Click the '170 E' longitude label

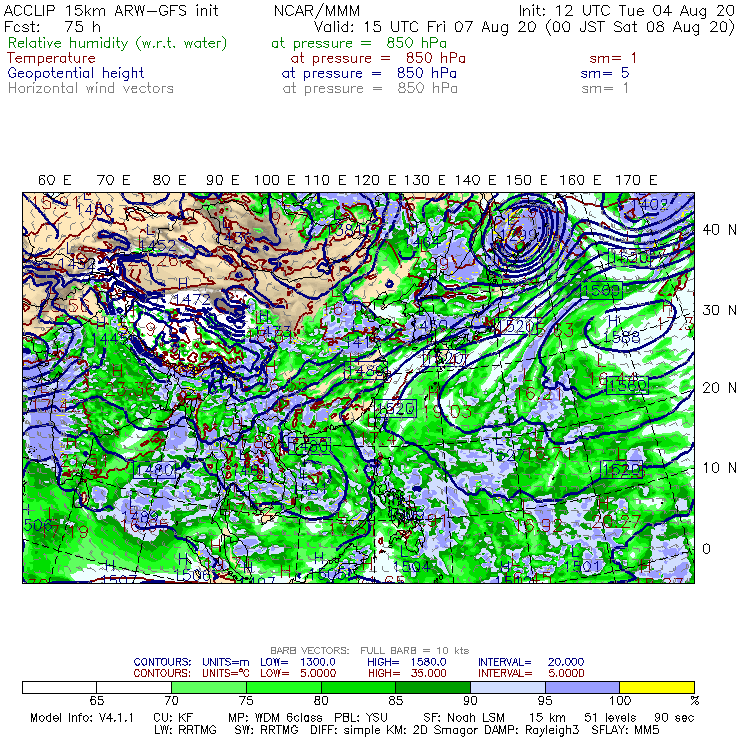tap(636, 180)
